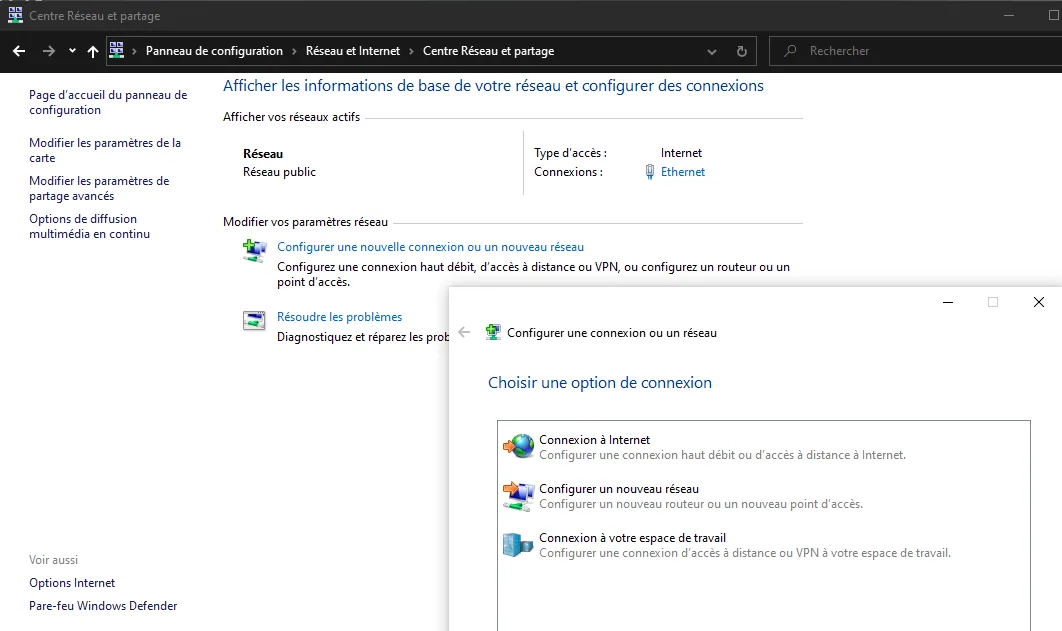Refresh the page with the refresh icon

742,51
